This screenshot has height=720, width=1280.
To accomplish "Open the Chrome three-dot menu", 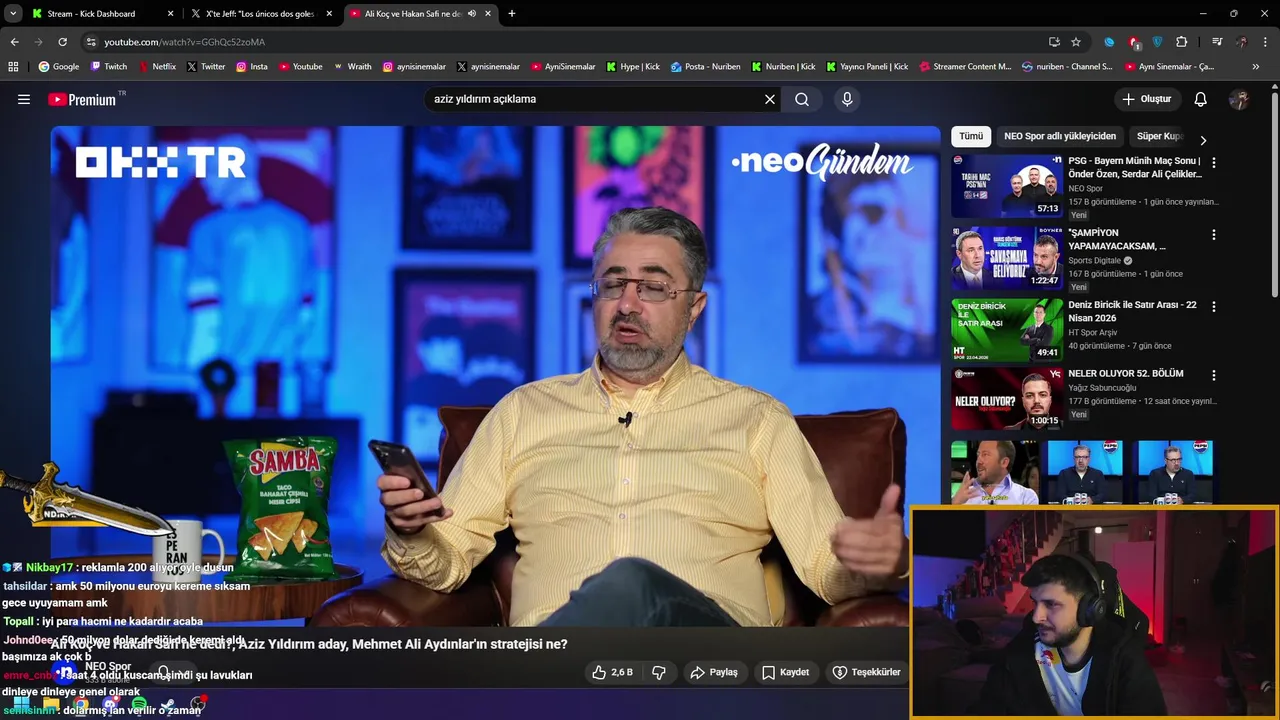I will [1265, 42].
